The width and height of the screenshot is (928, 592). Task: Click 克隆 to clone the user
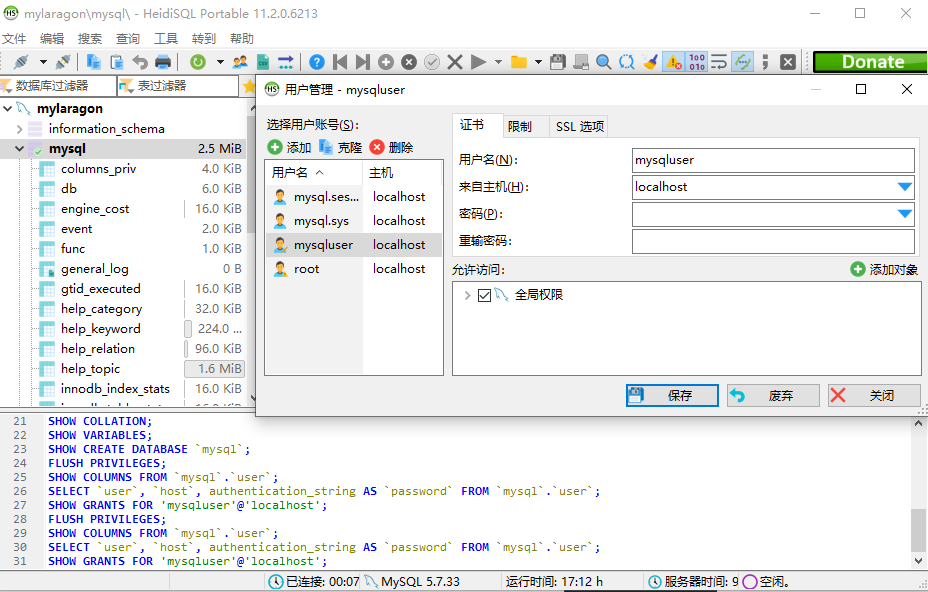340,147
